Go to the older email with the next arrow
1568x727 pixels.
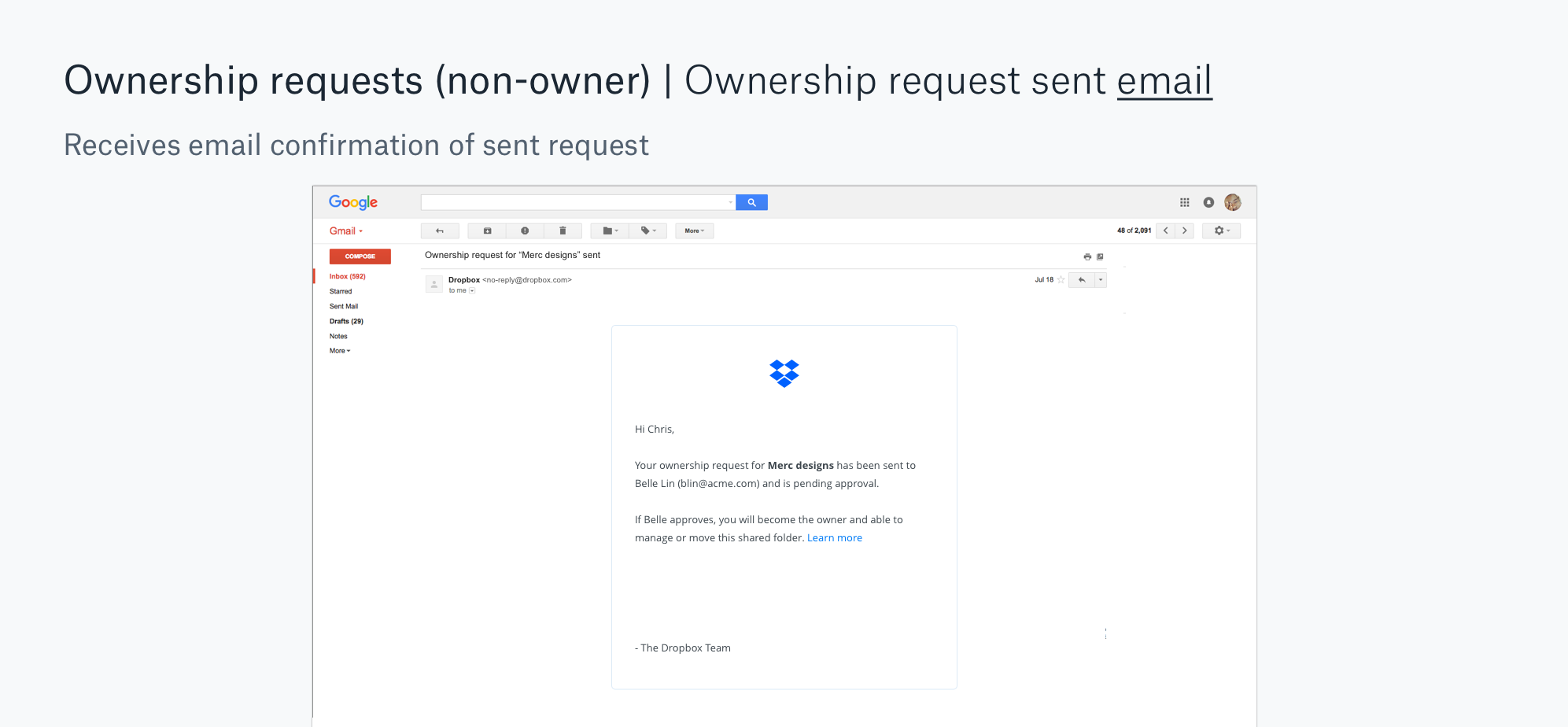(1184, 231)
